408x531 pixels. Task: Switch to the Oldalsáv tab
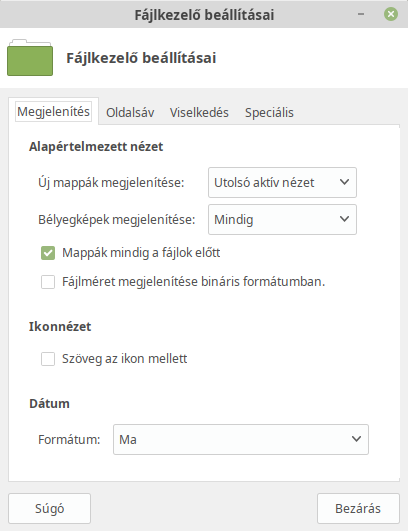tap(130, 112)
